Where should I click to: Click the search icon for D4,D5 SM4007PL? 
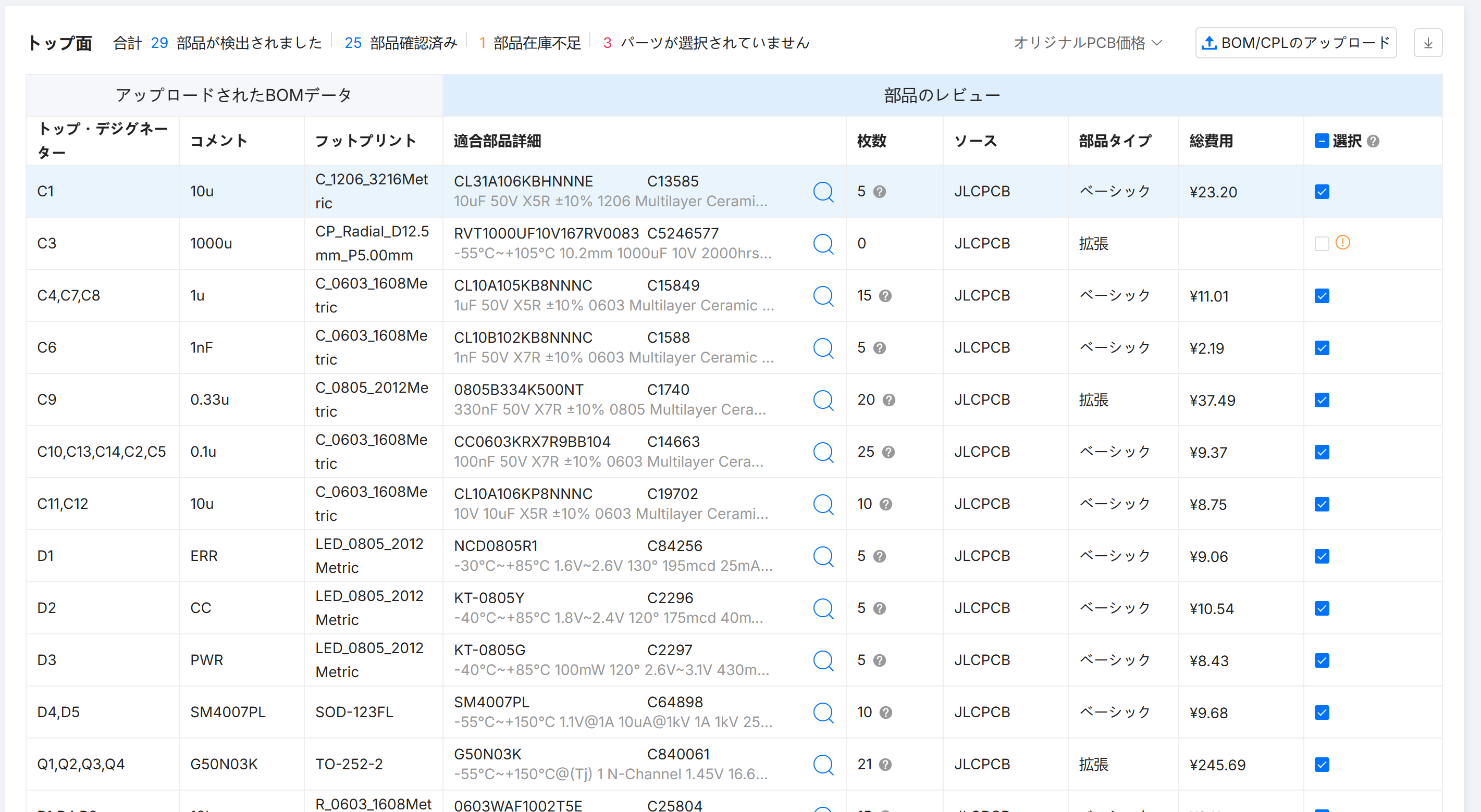(823, 713)
